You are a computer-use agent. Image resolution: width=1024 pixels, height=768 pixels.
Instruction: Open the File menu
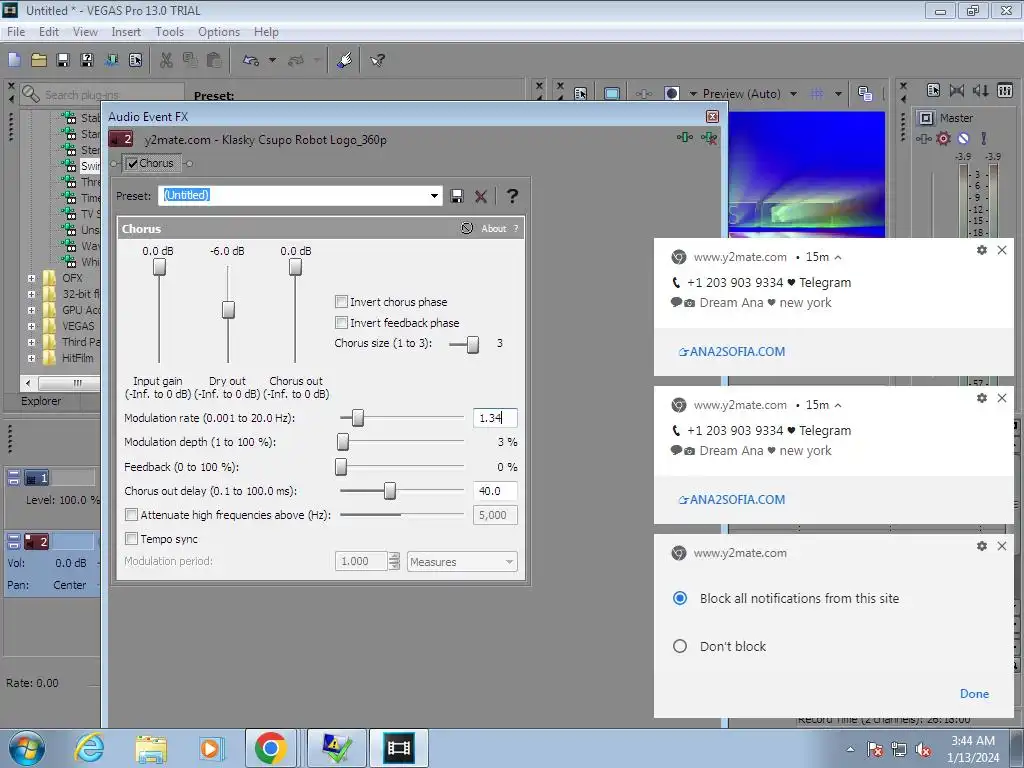point(16,31)
